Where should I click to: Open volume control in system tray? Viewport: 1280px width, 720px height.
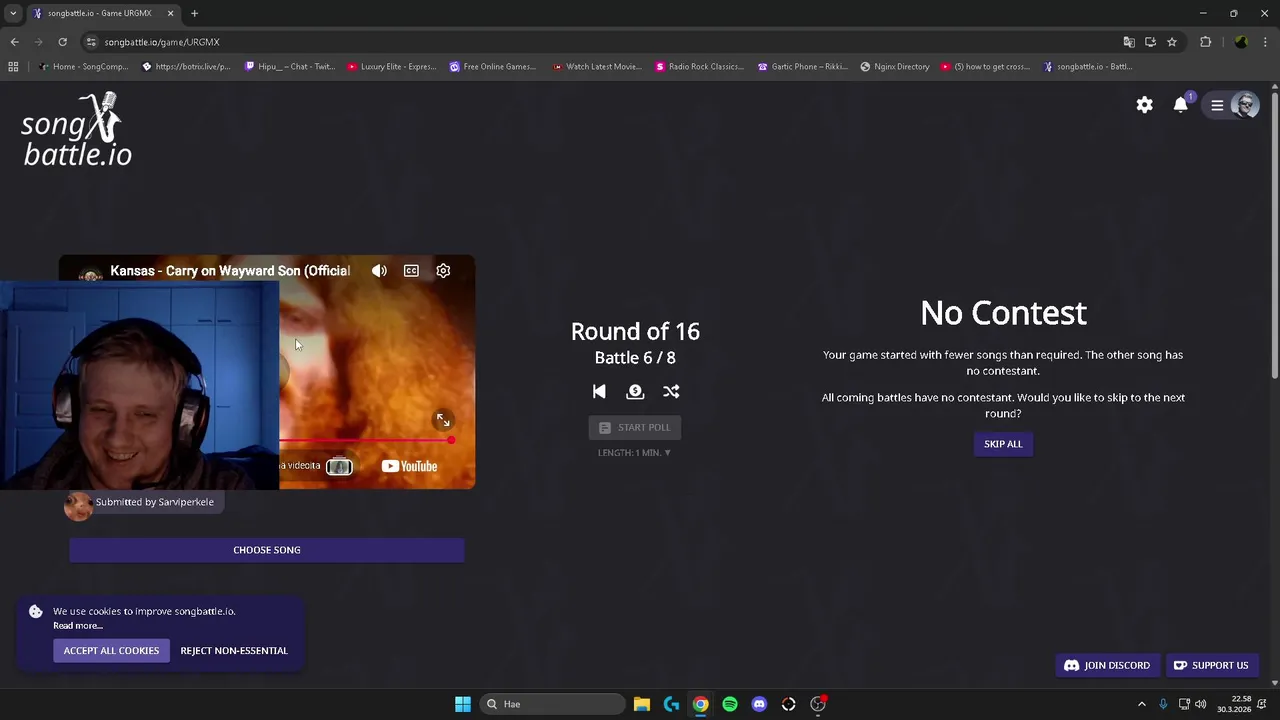pos(1200,704)
